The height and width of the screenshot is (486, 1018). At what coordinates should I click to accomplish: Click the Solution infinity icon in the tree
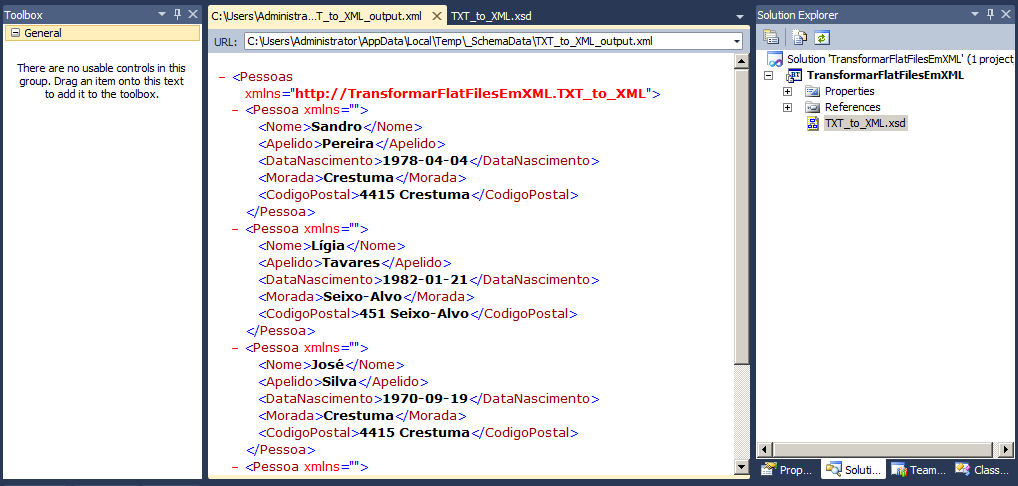[775, 59]
